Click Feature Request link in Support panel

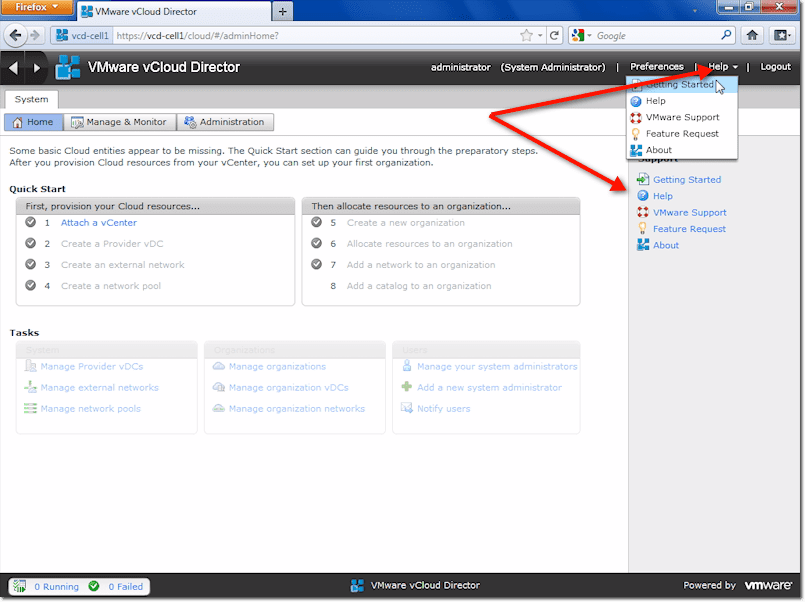coord(689,229)
